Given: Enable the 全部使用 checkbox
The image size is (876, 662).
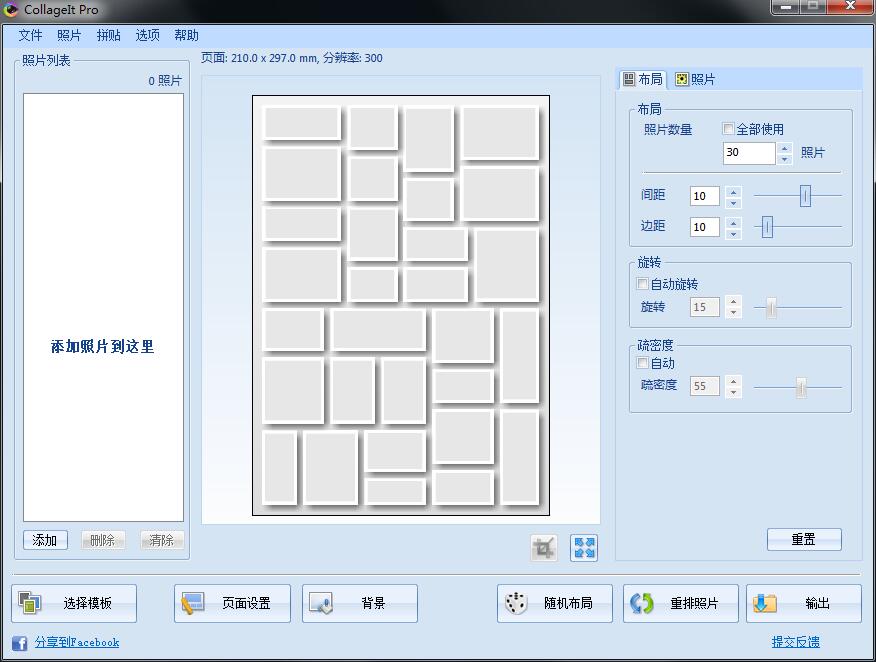Looking at the screenshot, I should click(x=728, y=128).
